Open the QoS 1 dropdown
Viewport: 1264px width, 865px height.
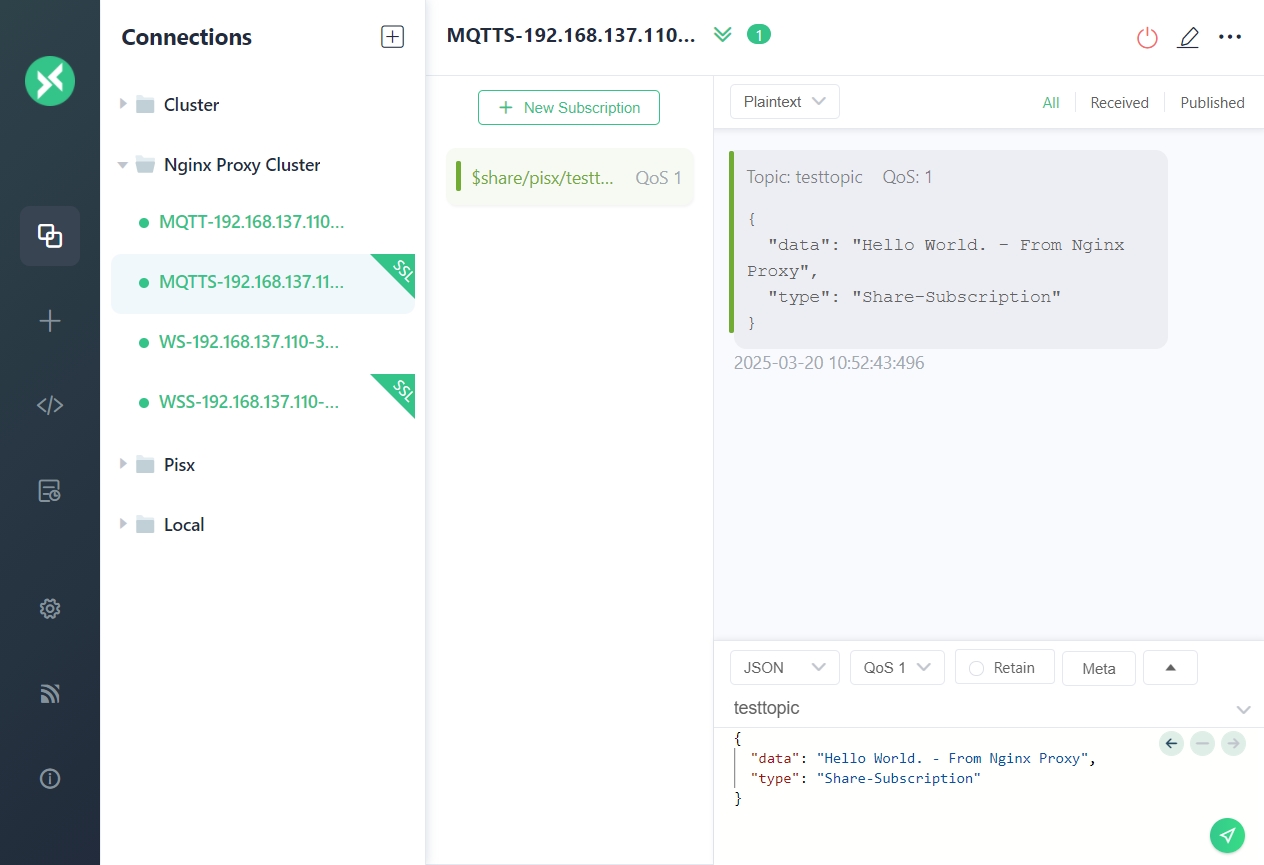click(x=896, y=668)
